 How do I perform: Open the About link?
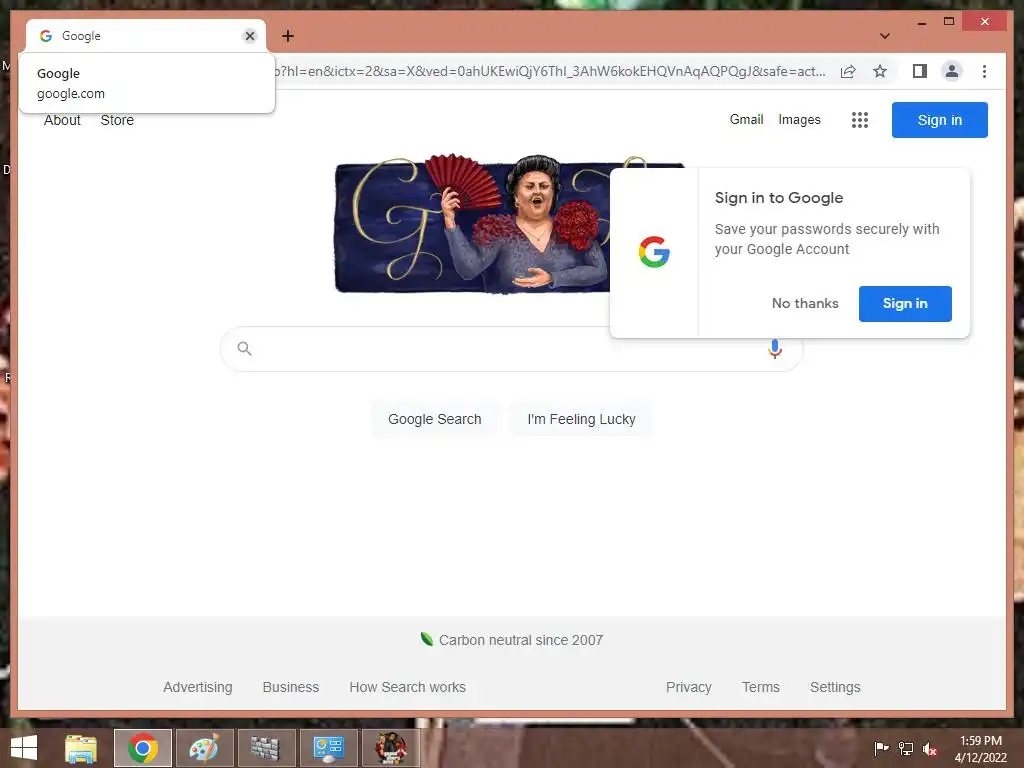(62, 120)
